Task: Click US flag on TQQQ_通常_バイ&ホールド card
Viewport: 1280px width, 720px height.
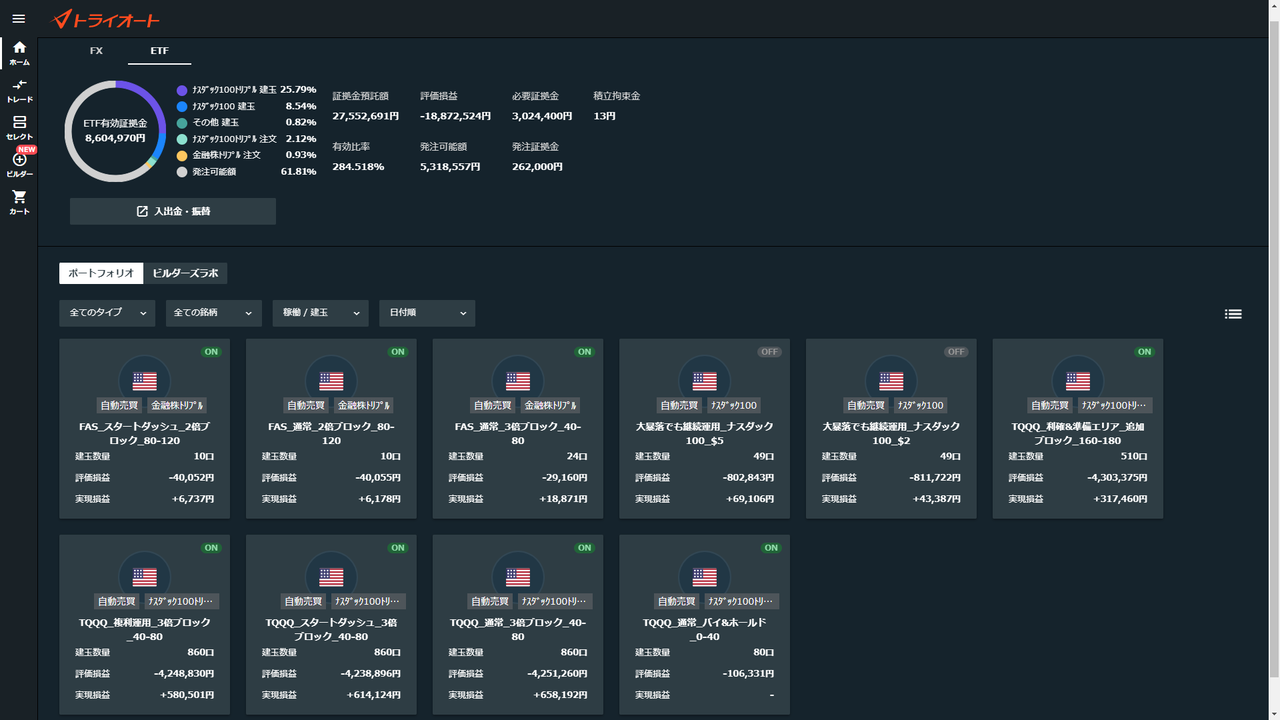Action: point(705,577)
